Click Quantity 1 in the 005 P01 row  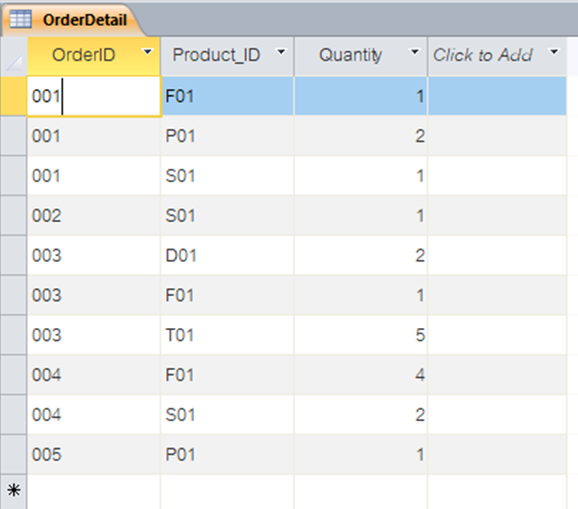(361, 454)
